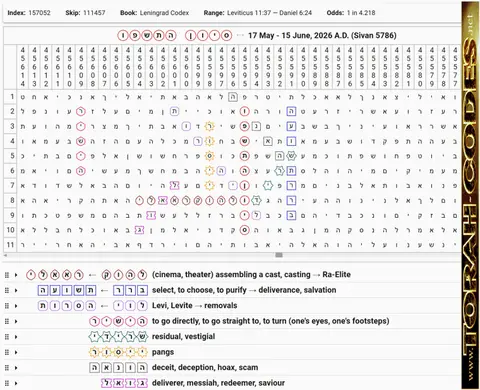
Task: Click the 'assembling a cast, casting → Ra-Elite' description
Action: pyautogui.click(x=251, y=275)
